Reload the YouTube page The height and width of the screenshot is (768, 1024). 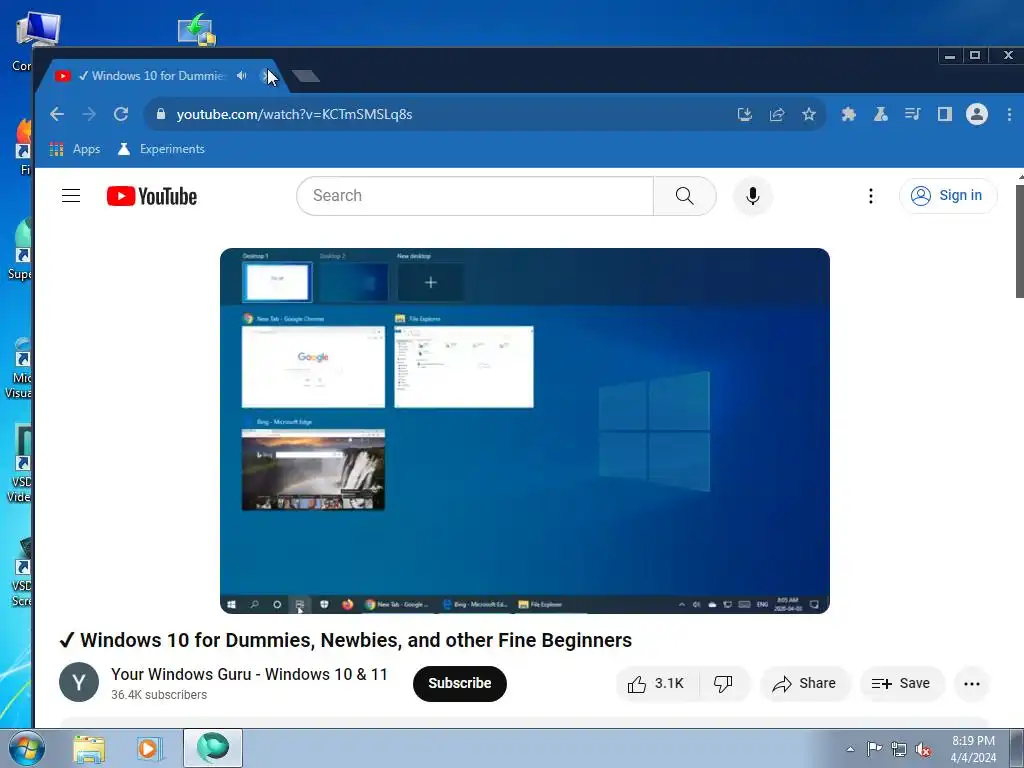(x=121, y=114)
